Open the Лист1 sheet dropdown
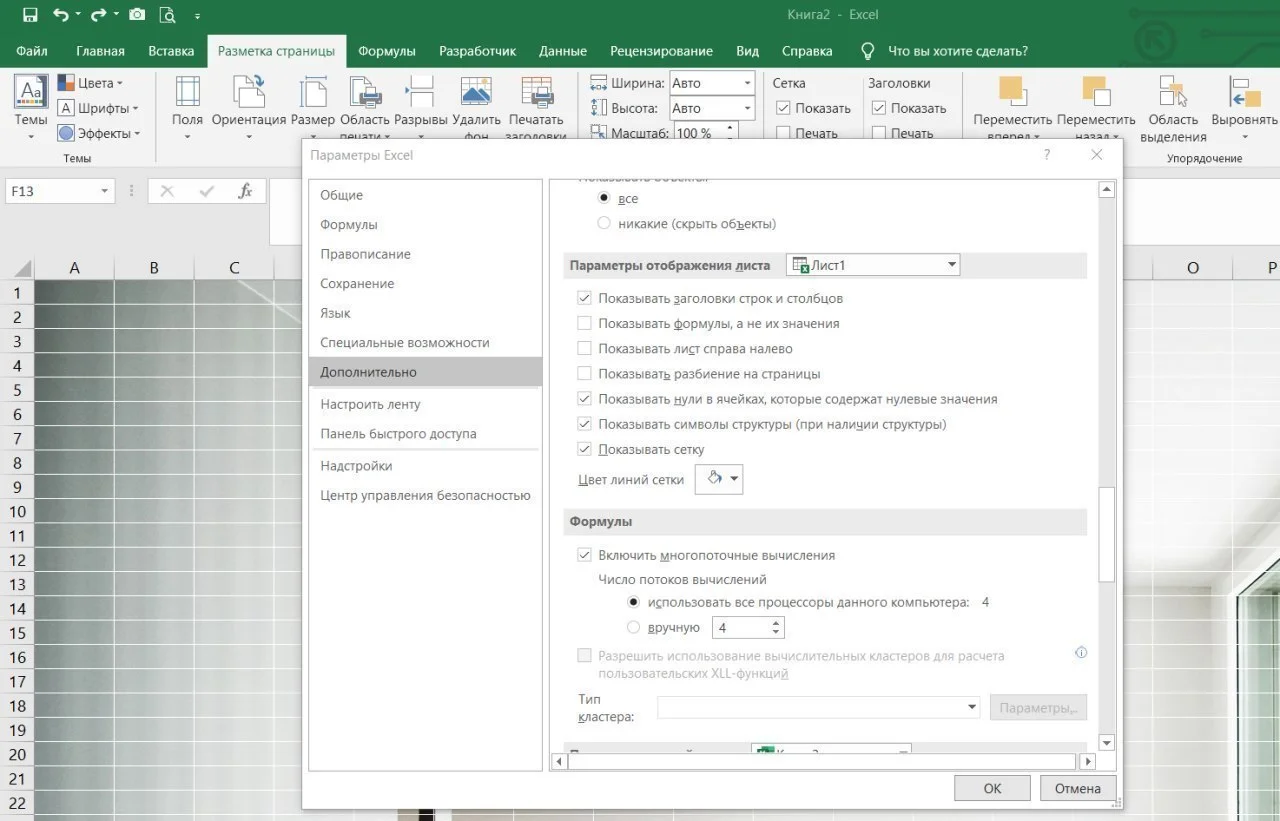1280x821 pixels. pyautogui.click(x=873, y=265)
